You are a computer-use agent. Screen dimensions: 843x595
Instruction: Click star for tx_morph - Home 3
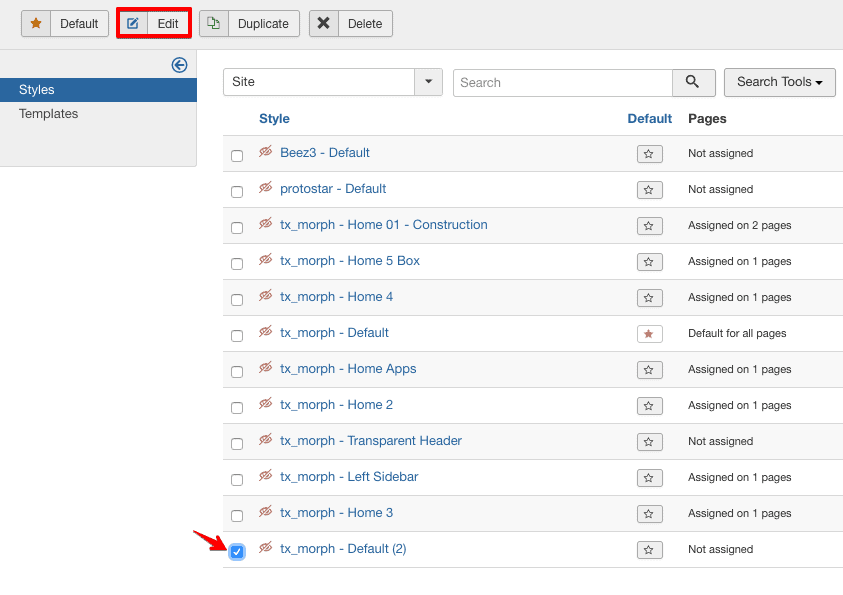tap(649, 514)
